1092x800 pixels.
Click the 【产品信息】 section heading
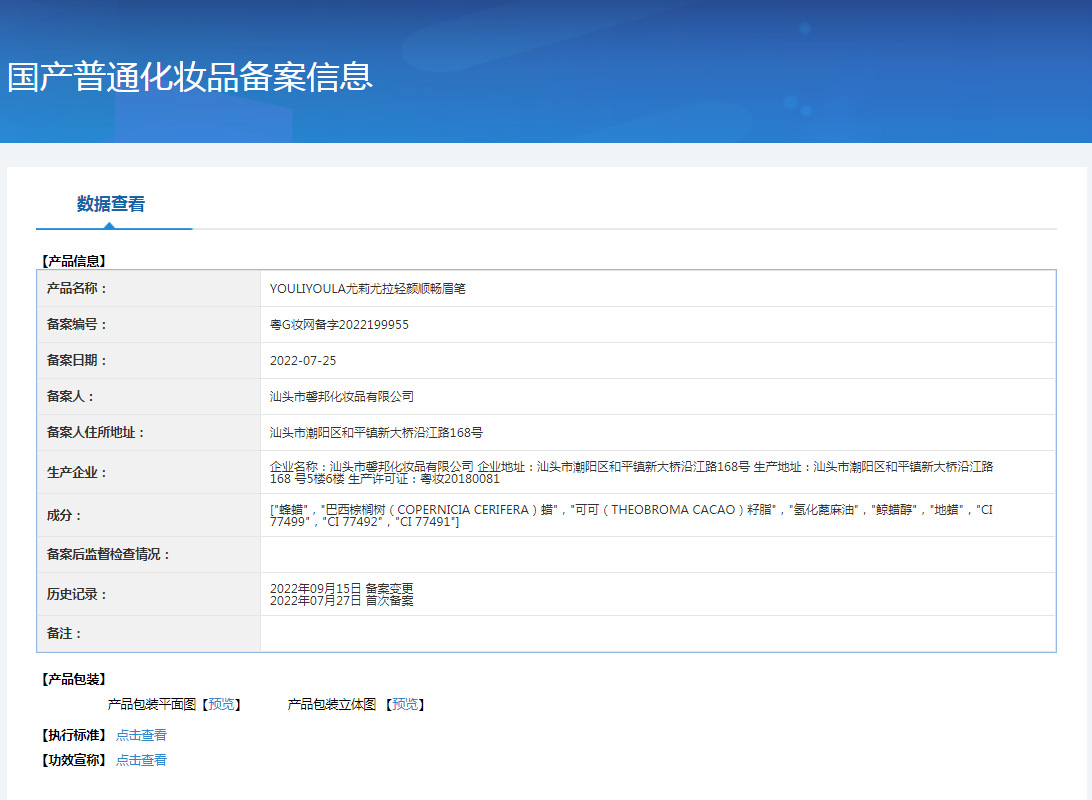coord(74,261)
